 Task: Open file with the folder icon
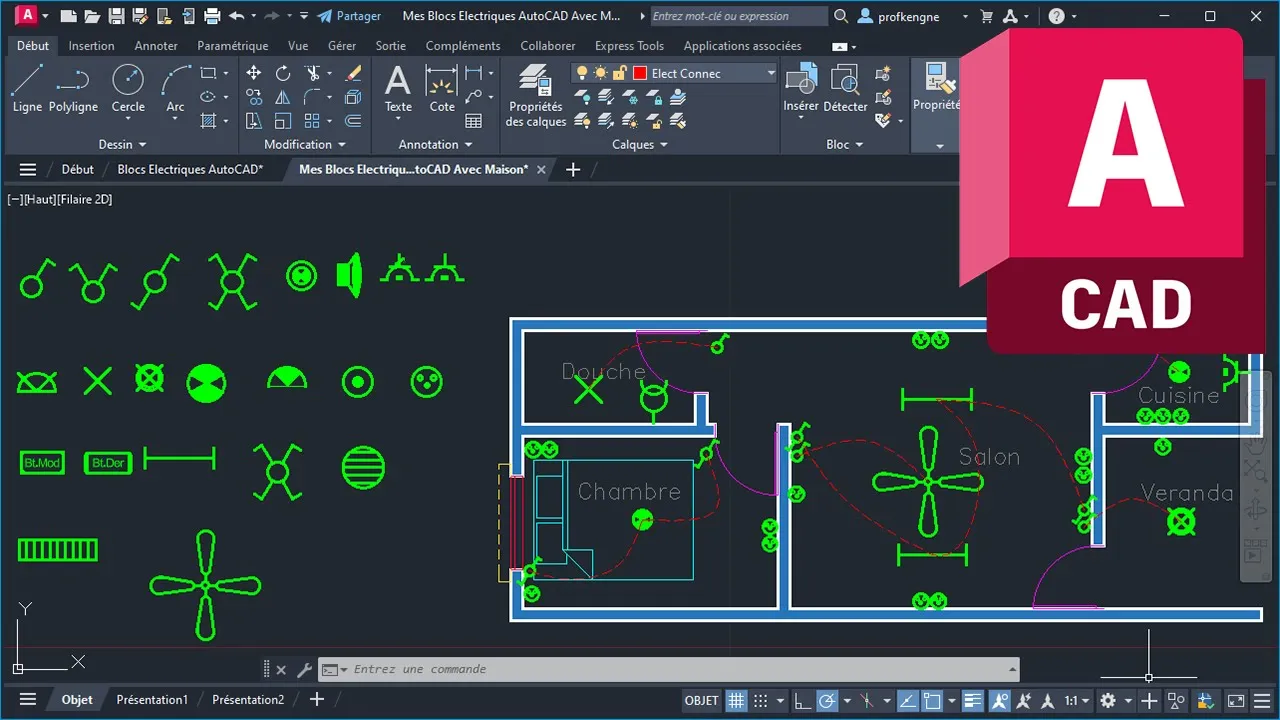[92, 16]
